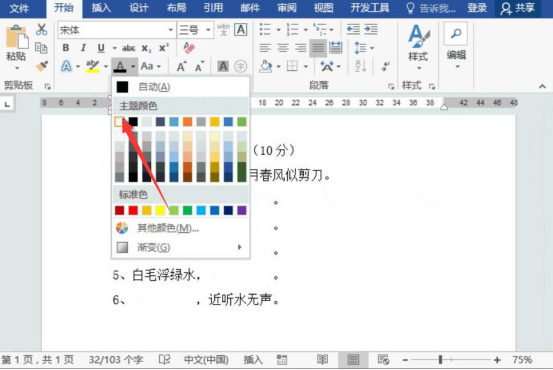This screenshot has width=553, height=370.
Task: Click the Shrink Font icon
Action: (199, 66)
